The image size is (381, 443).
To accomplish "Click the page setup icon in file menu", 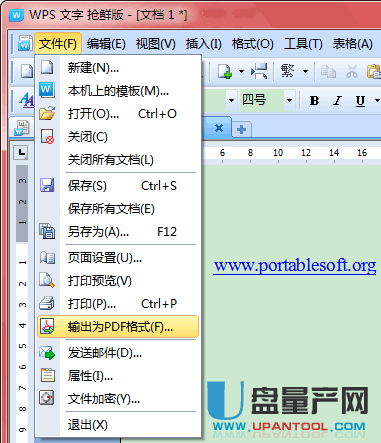I will tap(47, 257).
